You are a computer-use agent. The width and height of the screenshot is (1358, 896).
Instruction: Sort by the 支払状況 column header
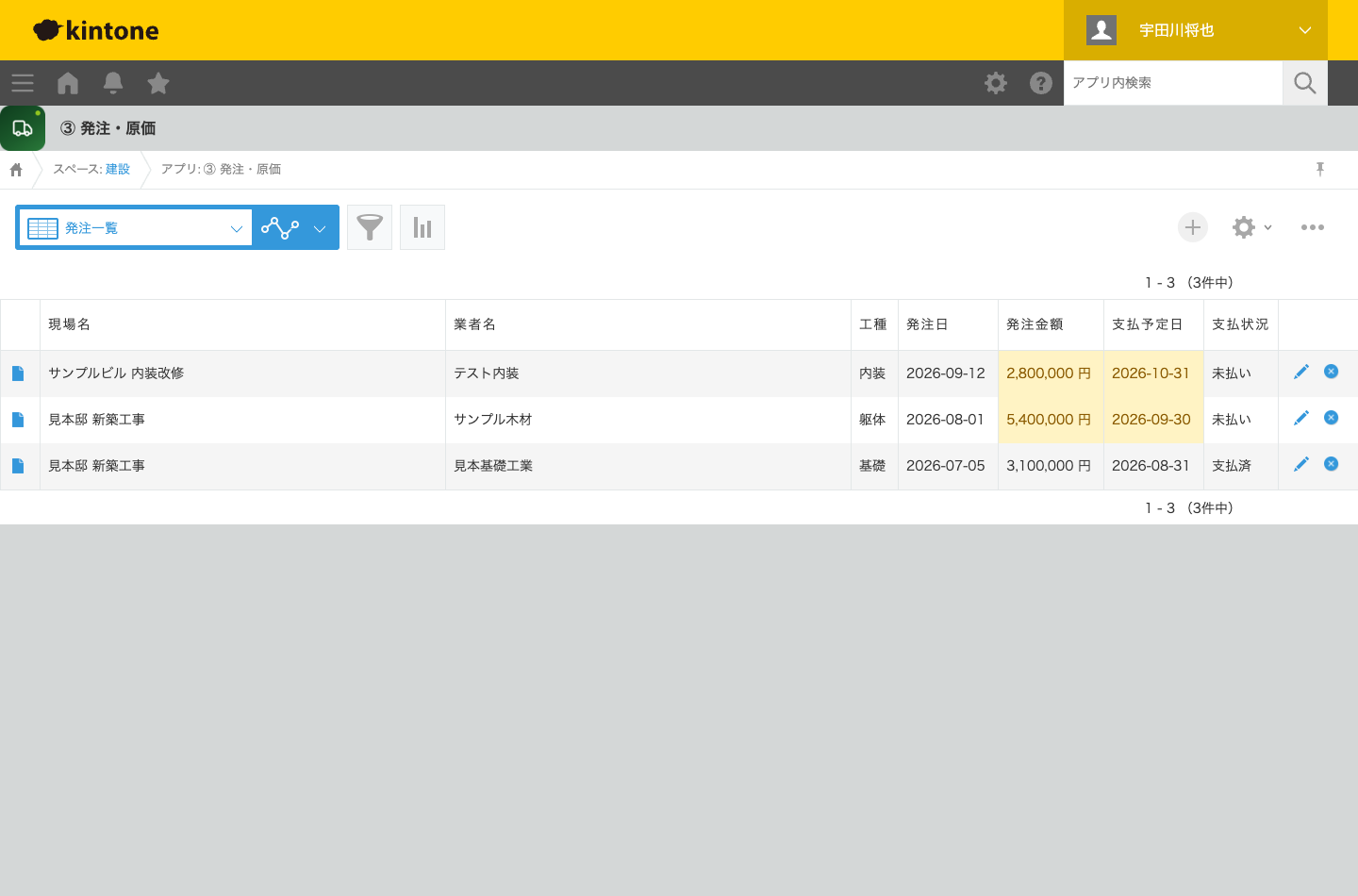point(1240,324)
